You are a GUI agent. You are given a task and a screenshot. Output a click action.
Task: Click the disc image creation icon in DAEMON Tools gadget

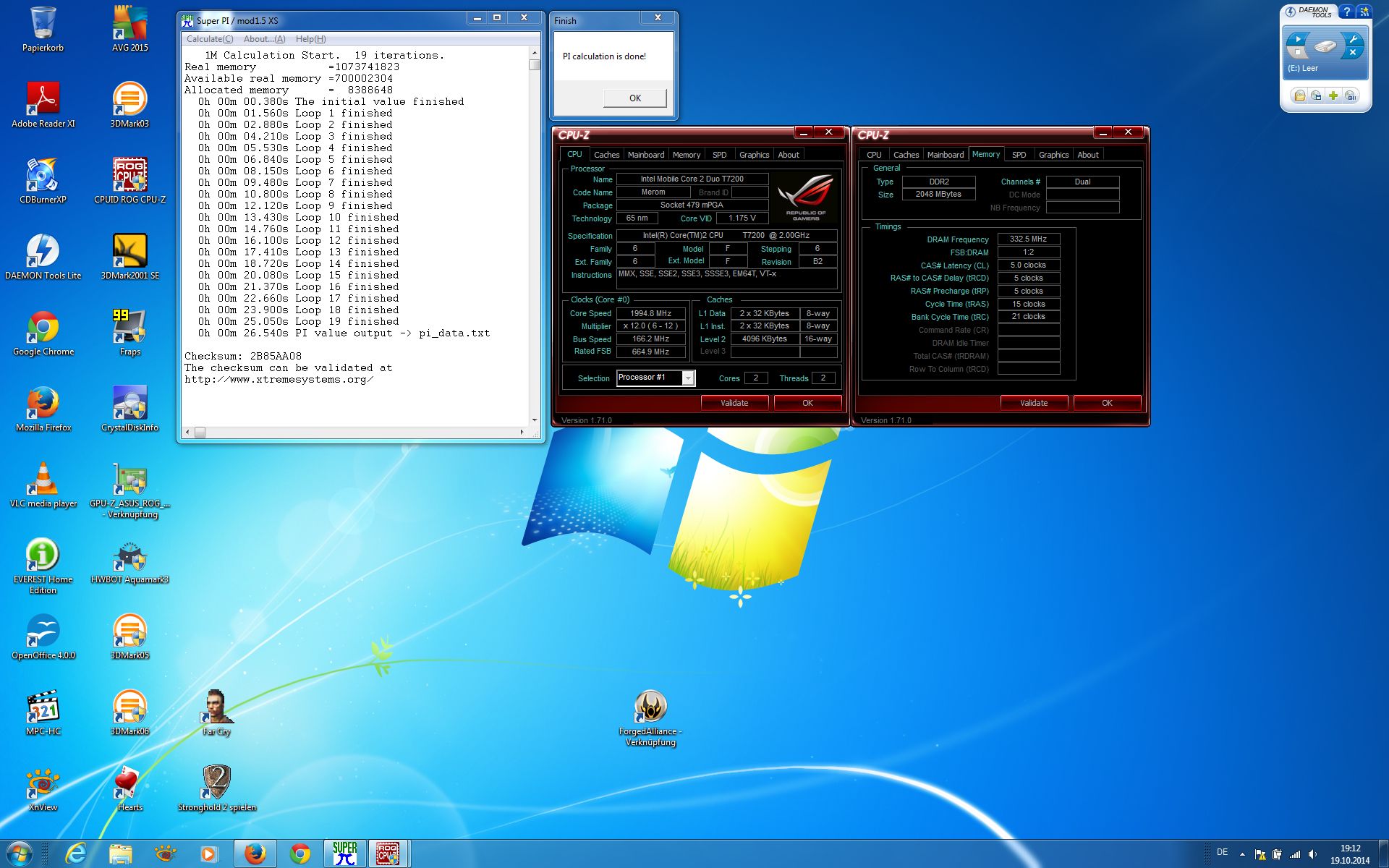click(1317, 95)
